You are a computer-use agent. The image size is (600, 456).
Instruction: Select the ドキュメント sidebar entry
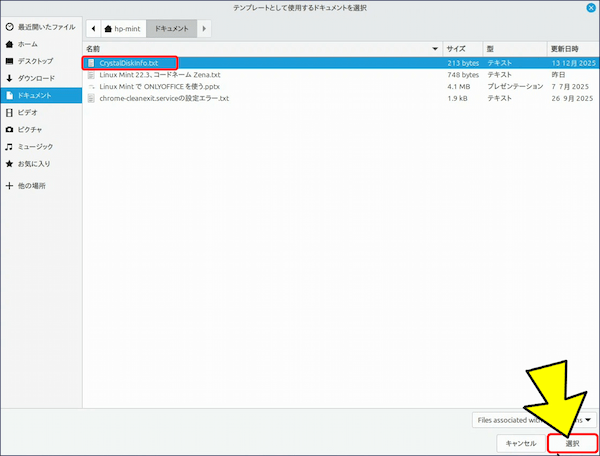coord(40,95)
